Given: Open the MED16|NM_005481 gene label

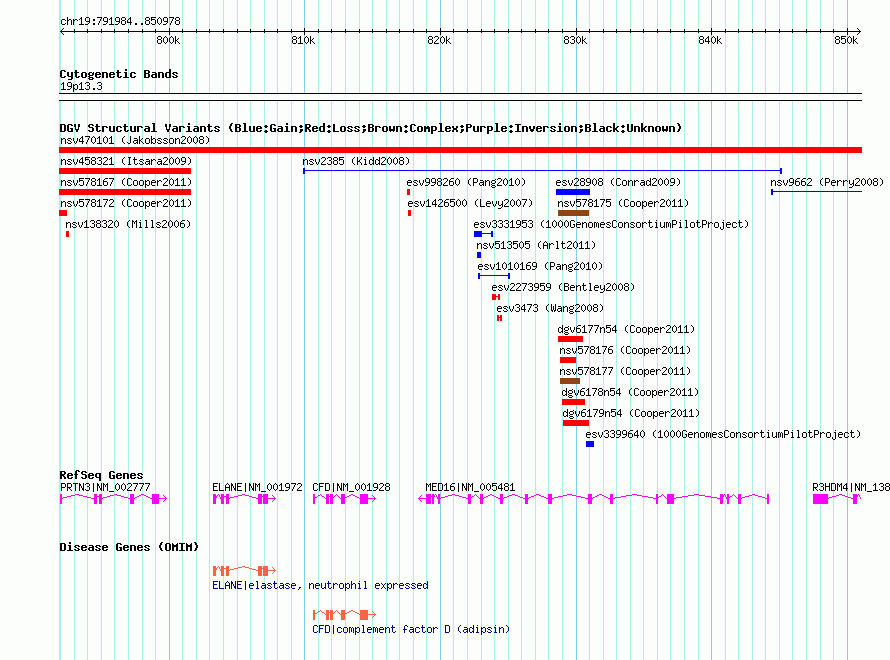Looking at the screenshot, I should click(470, 487).
